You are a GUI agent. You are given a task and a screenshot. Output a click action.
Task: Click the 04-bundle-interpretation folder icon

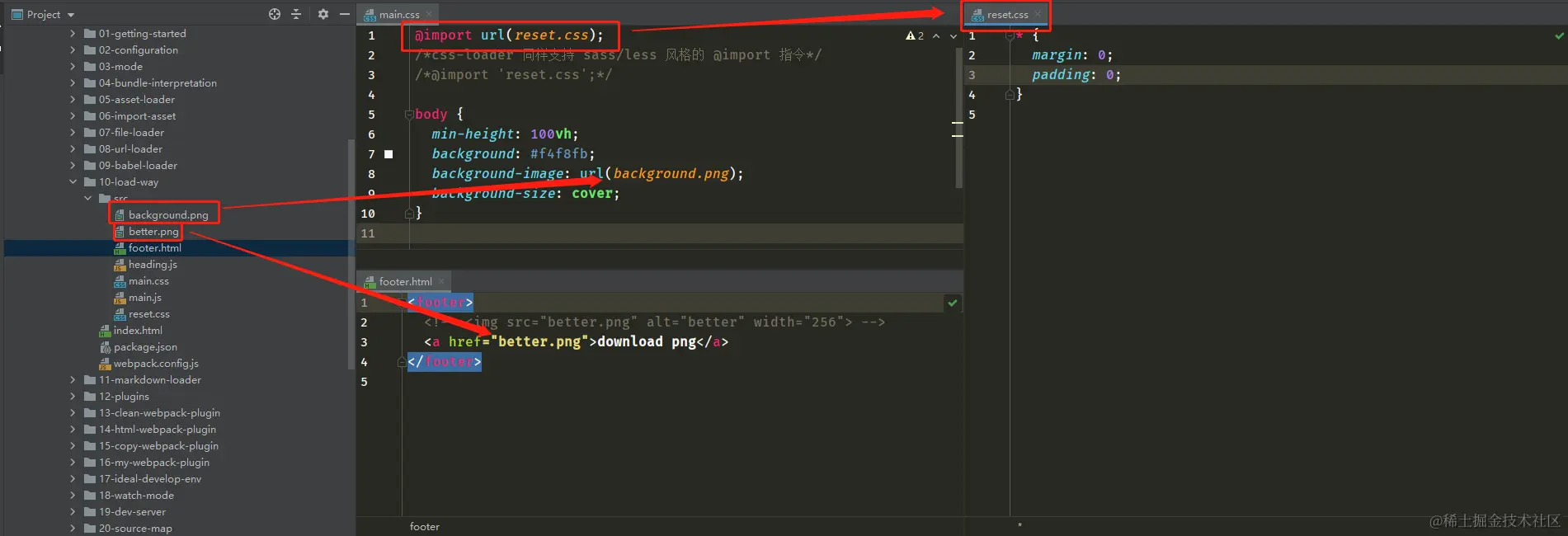pos(90,83)
